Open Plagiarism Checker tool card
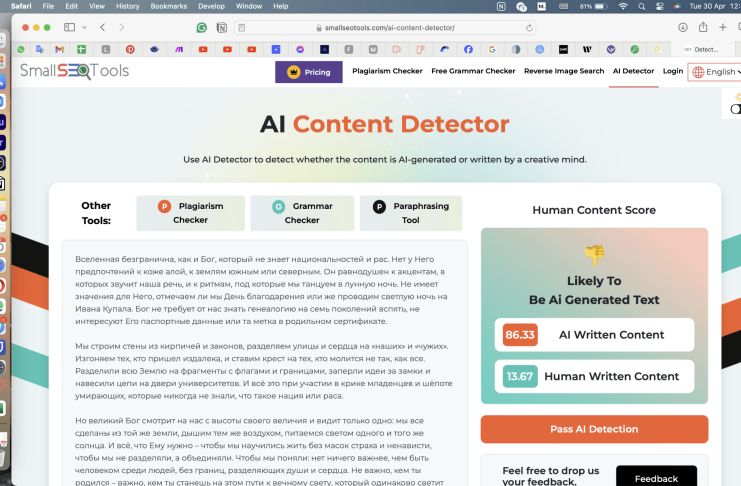Image resolution: width=741 pixels, height=486 pixels. 190,213
